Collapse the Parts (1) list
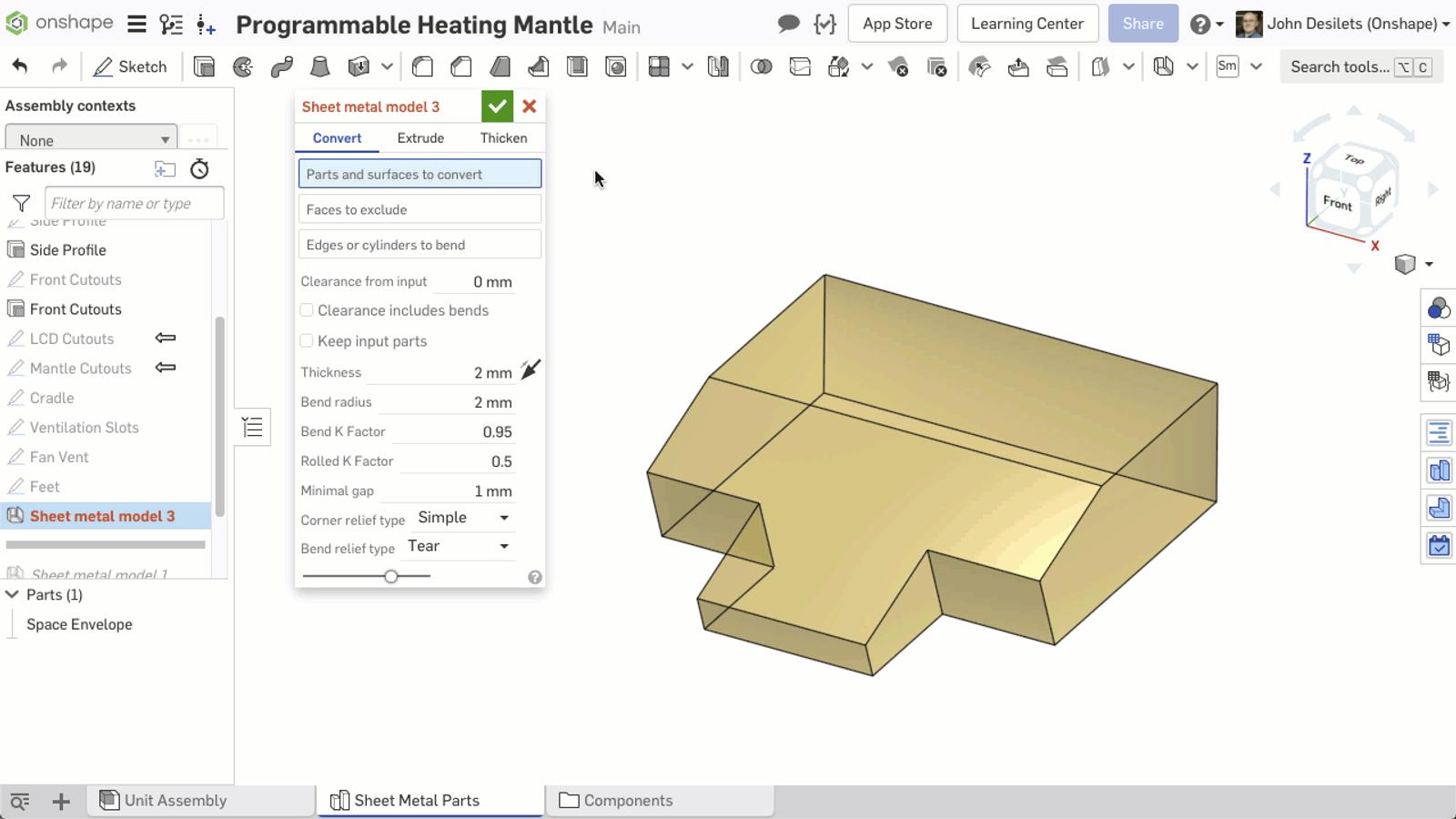The image size is (1456, 819). [13, 594]
